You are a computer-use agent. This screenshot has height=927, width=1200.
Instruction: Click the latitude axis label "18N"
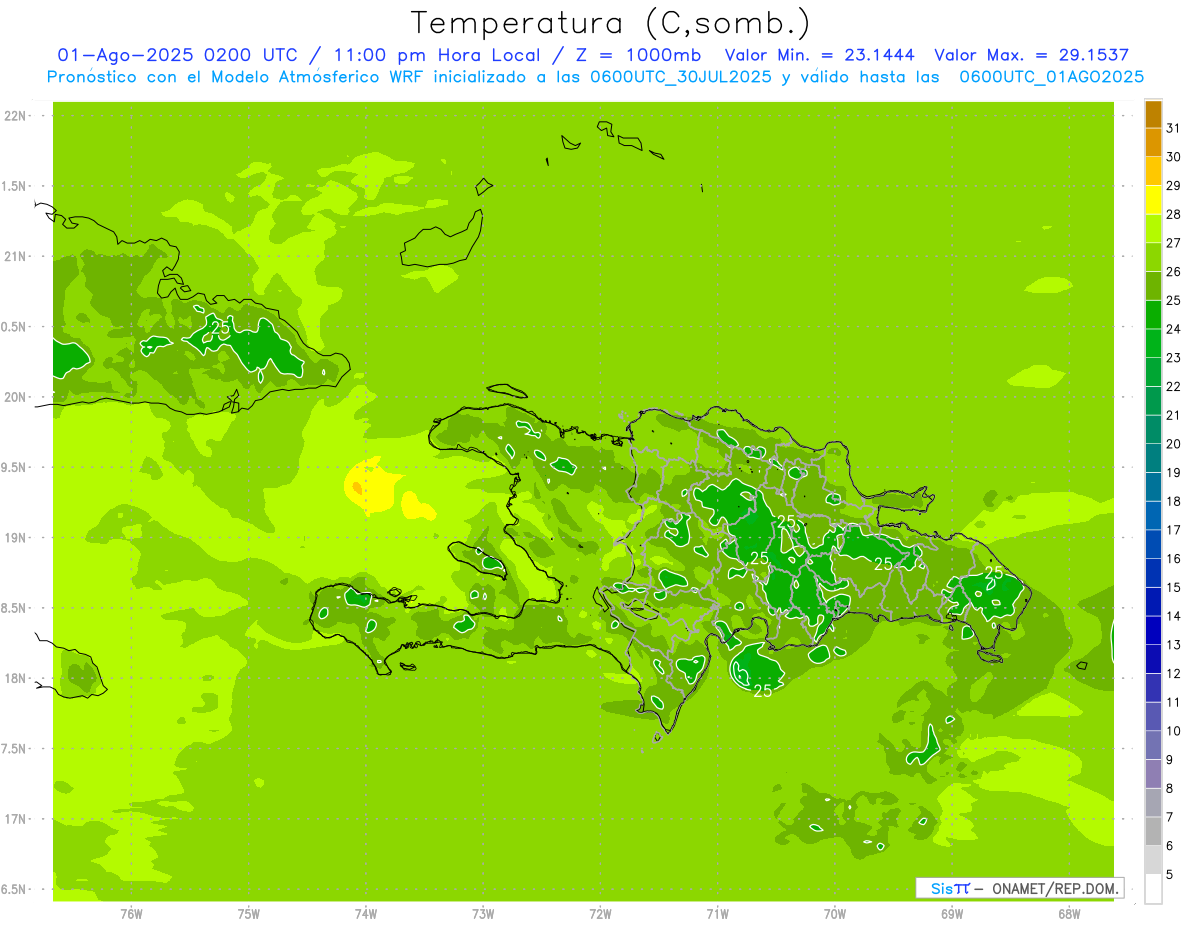click(x=15, y=679)
